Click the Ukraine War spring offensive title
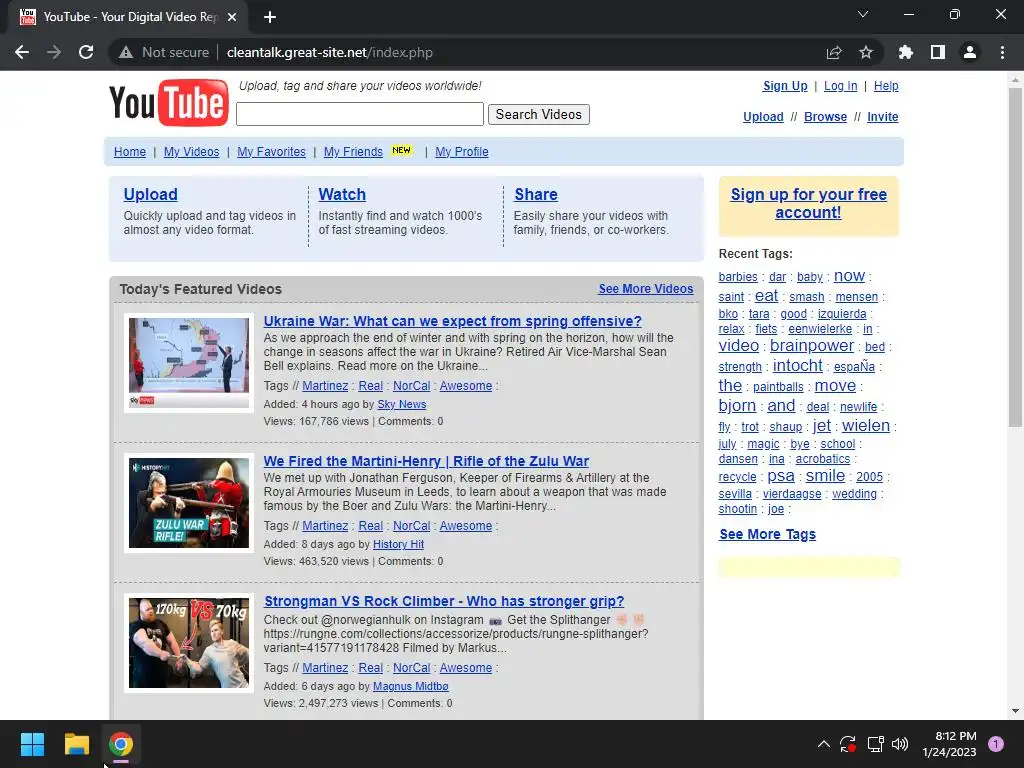 [x=453, y=321]
